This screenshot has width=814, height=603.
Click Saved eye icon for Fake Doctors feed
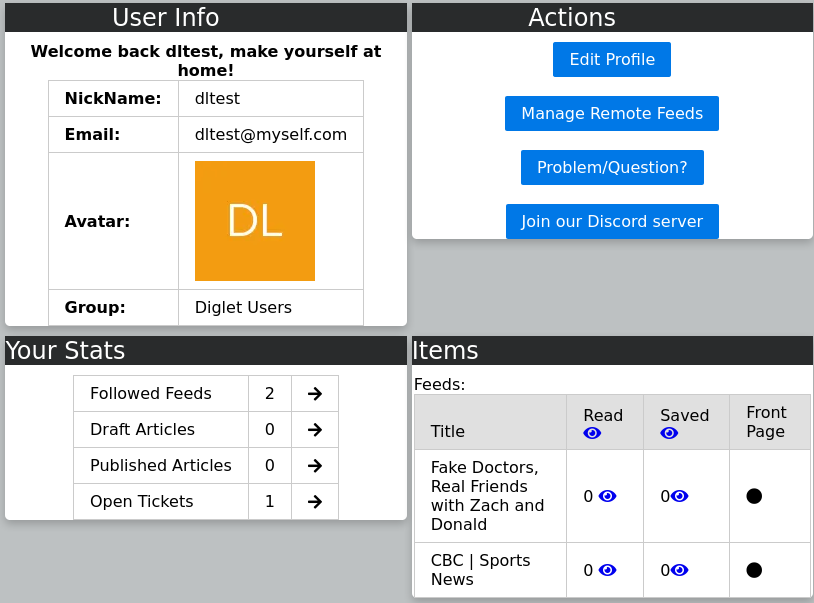click(680, 496)
